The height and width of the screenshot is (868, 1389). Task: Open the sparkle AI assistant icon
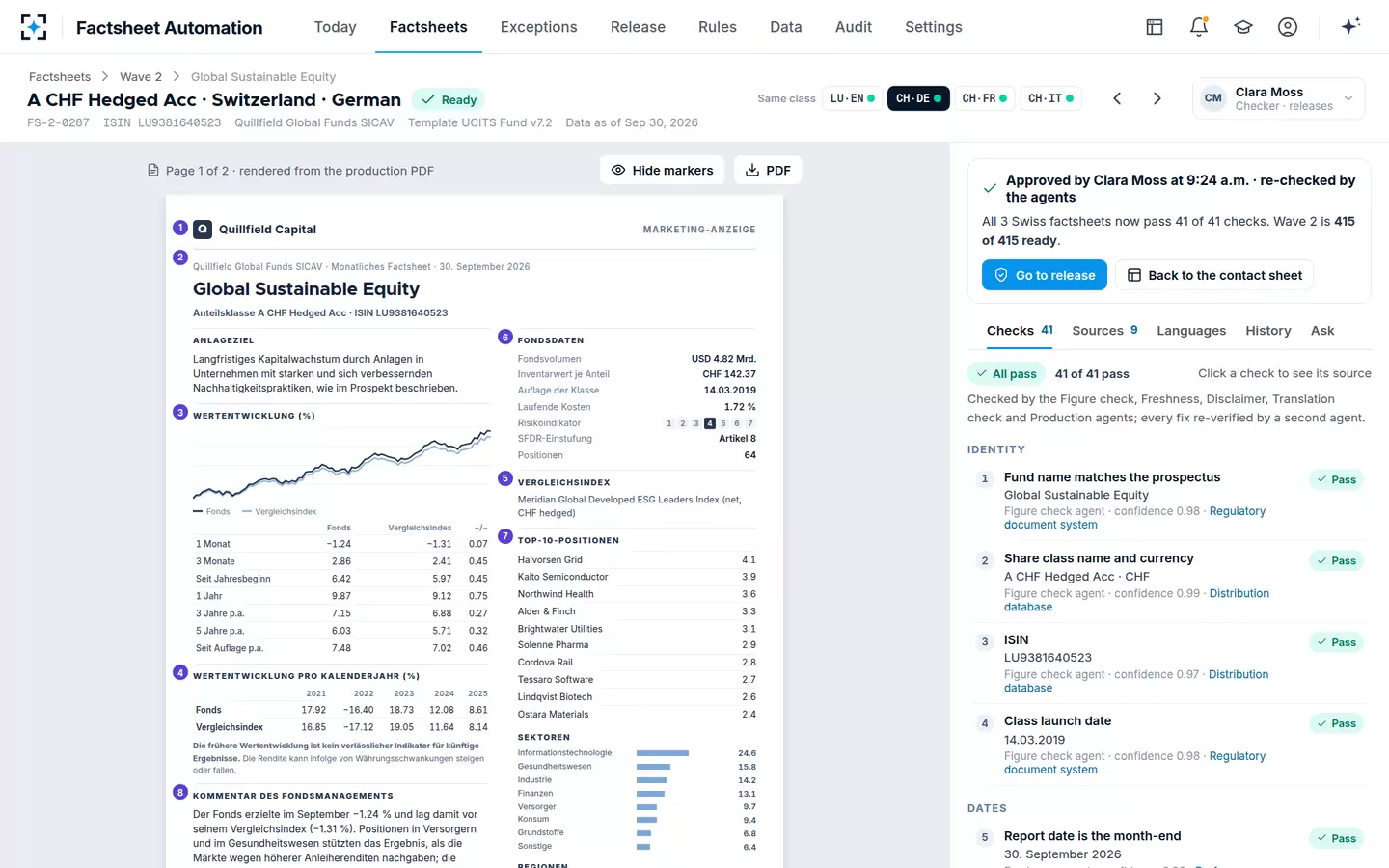pyautogui.click(x=1350, y=26)
